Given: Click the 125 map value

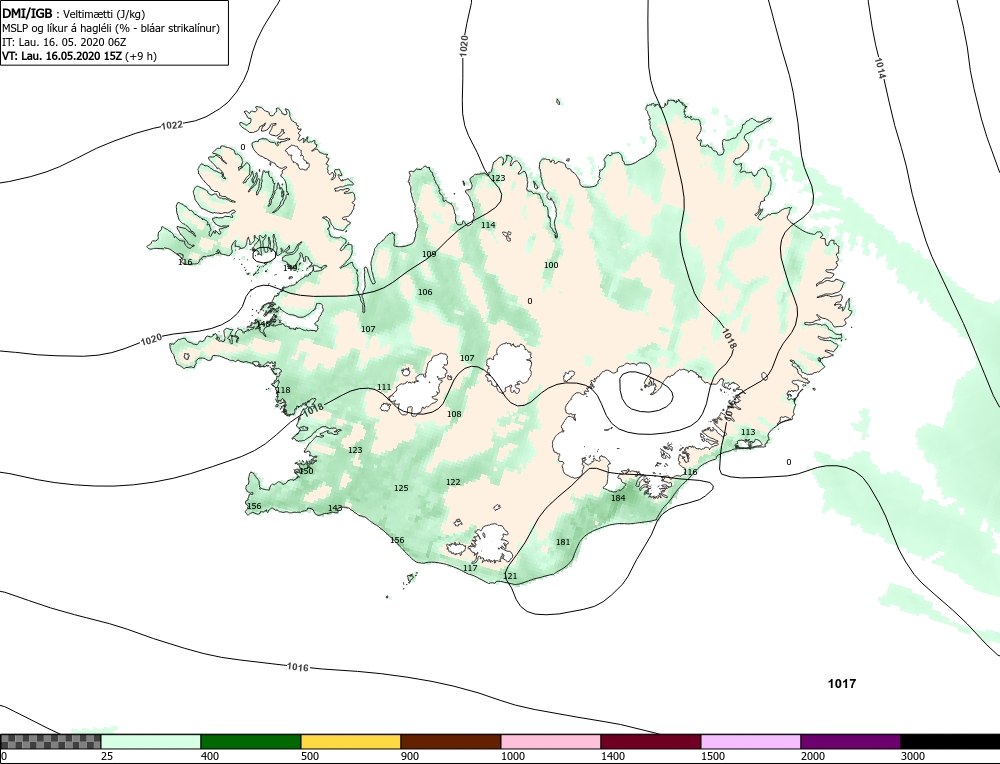Looking at the screenshot, I should [x=401, y=489].
